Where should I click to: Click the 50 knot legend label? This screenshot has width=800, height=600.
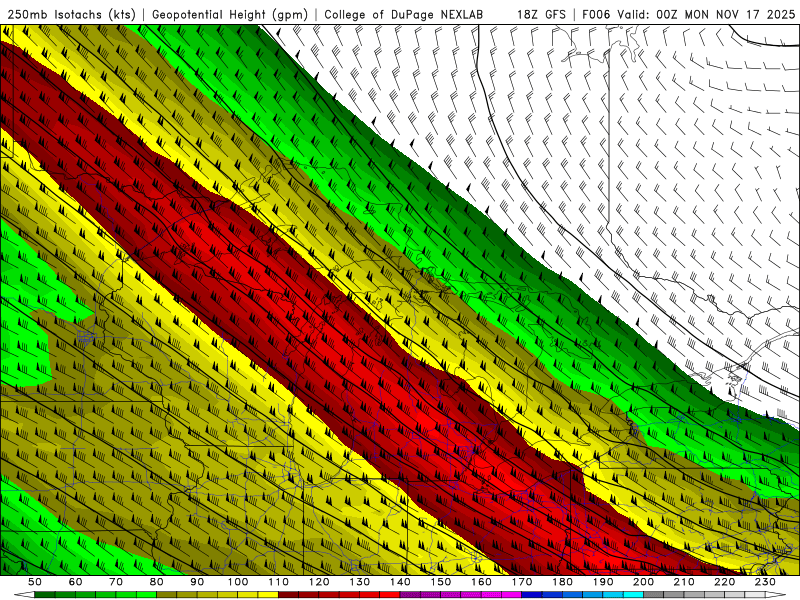click(35, 582)
